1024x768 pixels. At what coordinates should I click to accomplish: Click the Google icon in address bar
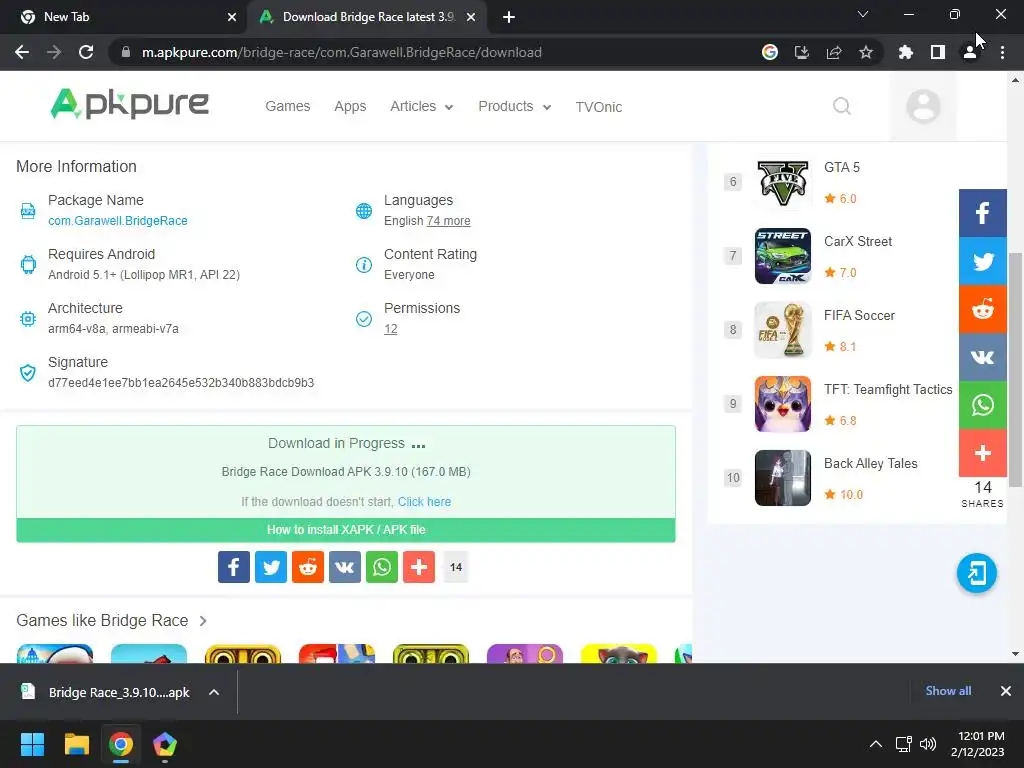pyautogui.click(x=770, y=52)
